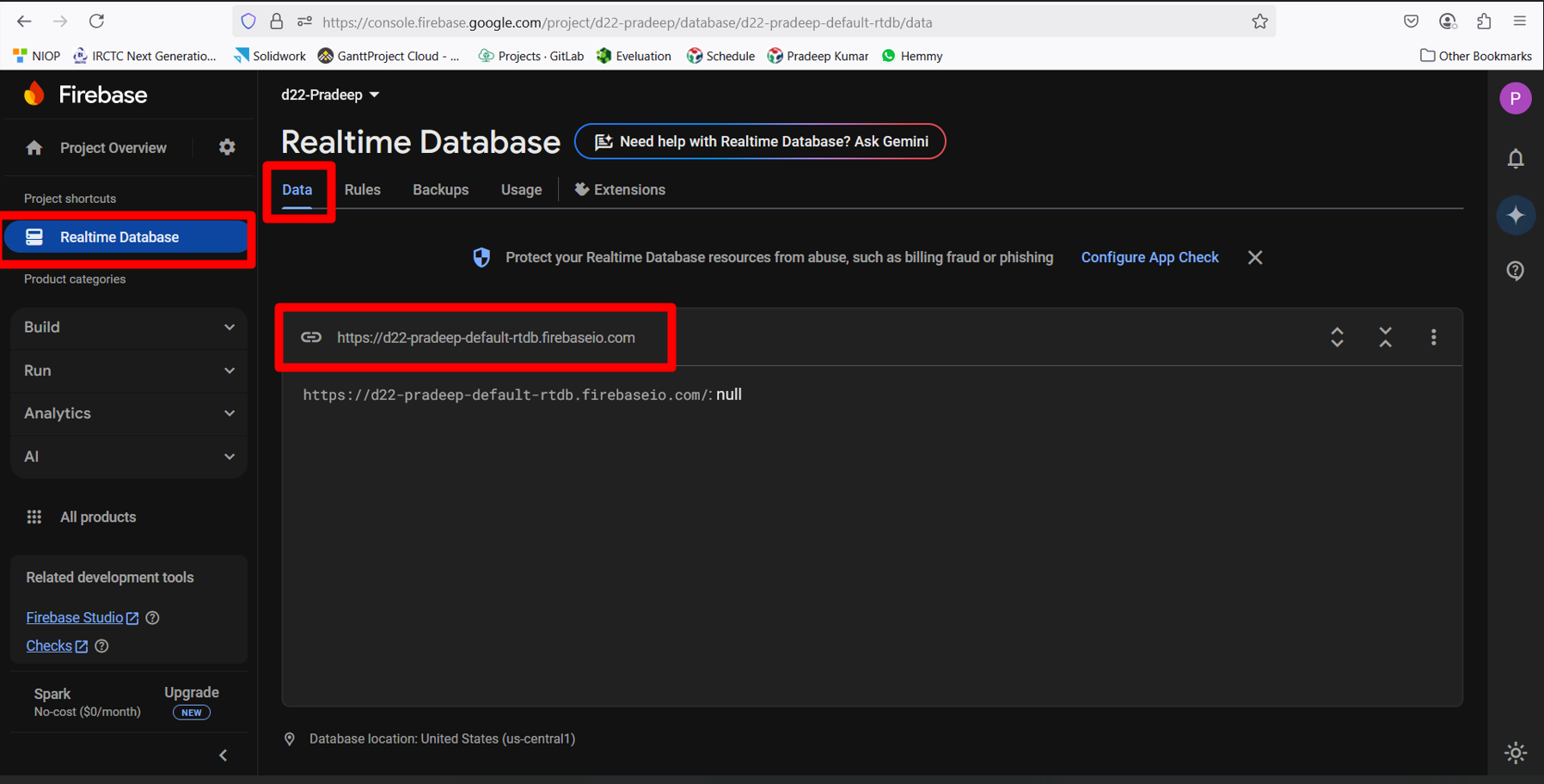This screenshot has height=784, width=1544.
Task: Show help for Checks
Action: point(101,646)
